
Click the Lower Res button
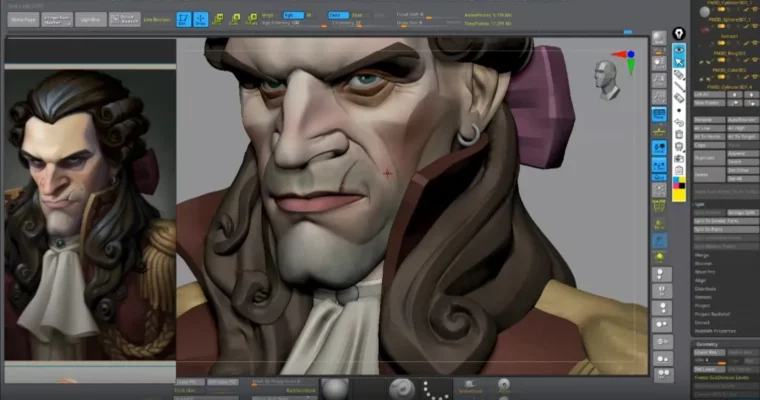[x=709, y=352]
